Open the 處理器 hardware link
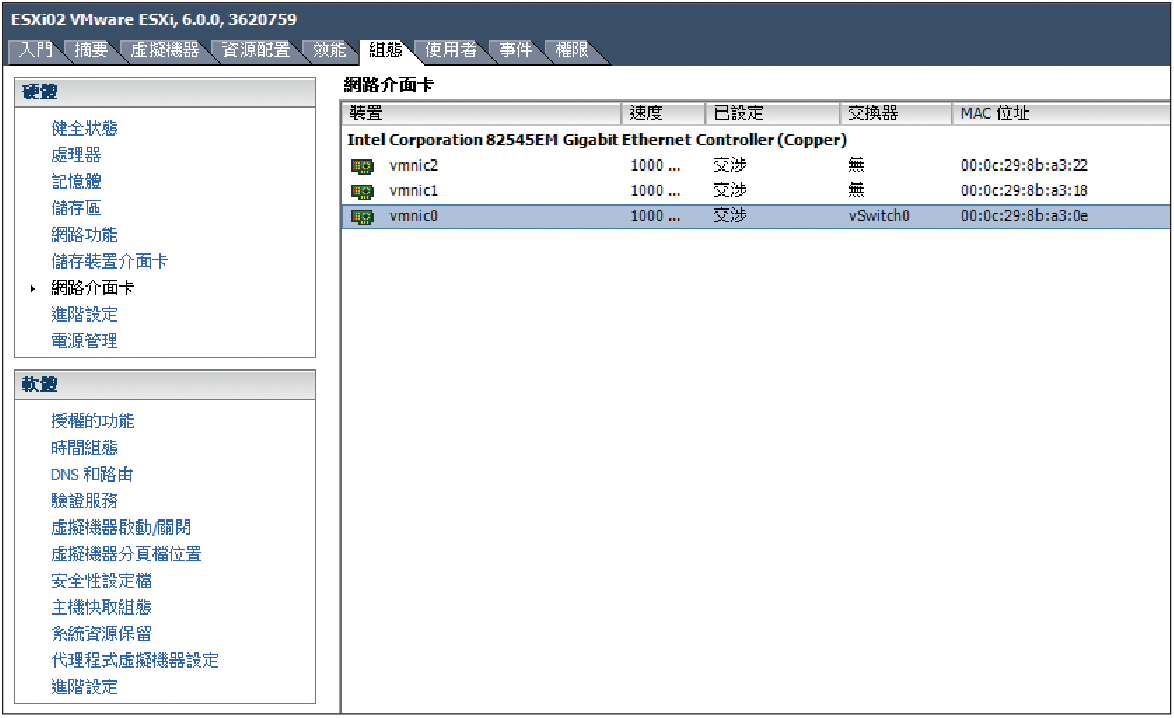1174x718 pixels. [76, 155]
